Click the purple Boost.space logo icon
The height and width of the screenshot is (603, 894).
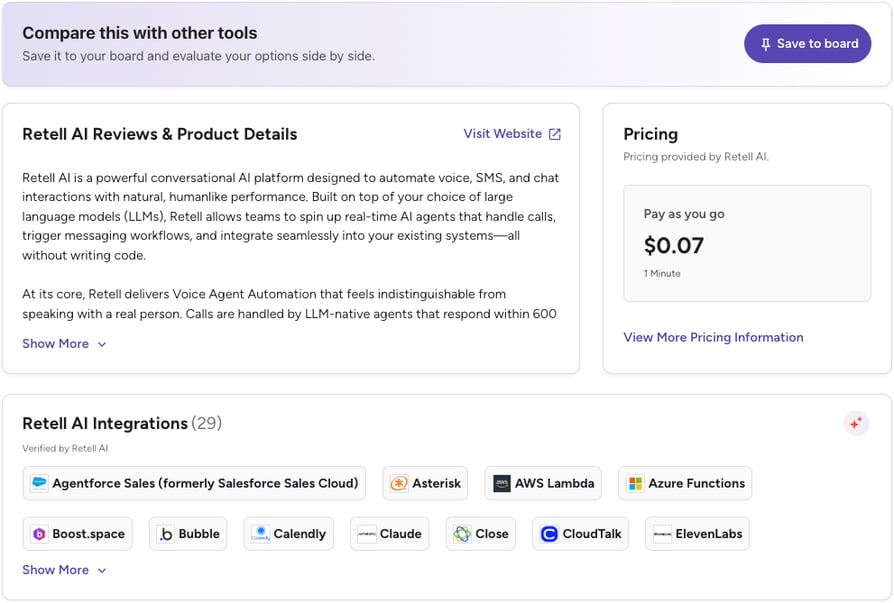pos(39,534)
